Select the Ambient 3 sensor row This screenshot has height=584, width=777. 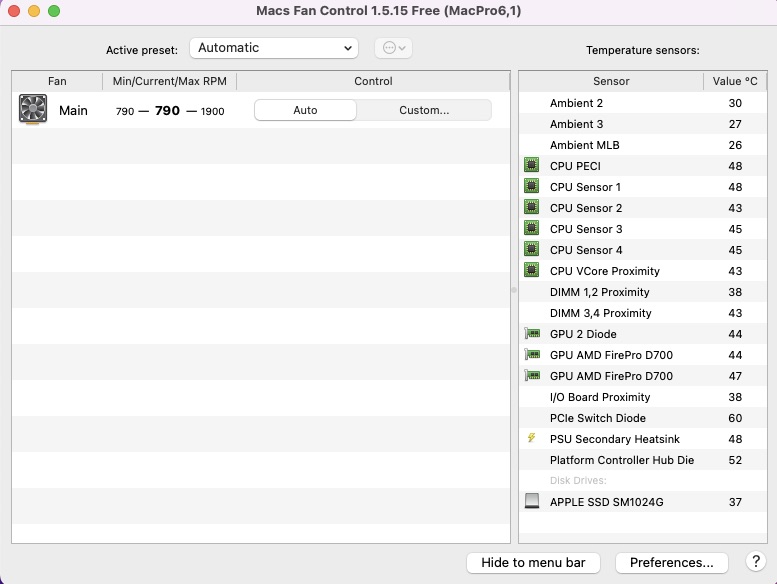coord(643,124)
